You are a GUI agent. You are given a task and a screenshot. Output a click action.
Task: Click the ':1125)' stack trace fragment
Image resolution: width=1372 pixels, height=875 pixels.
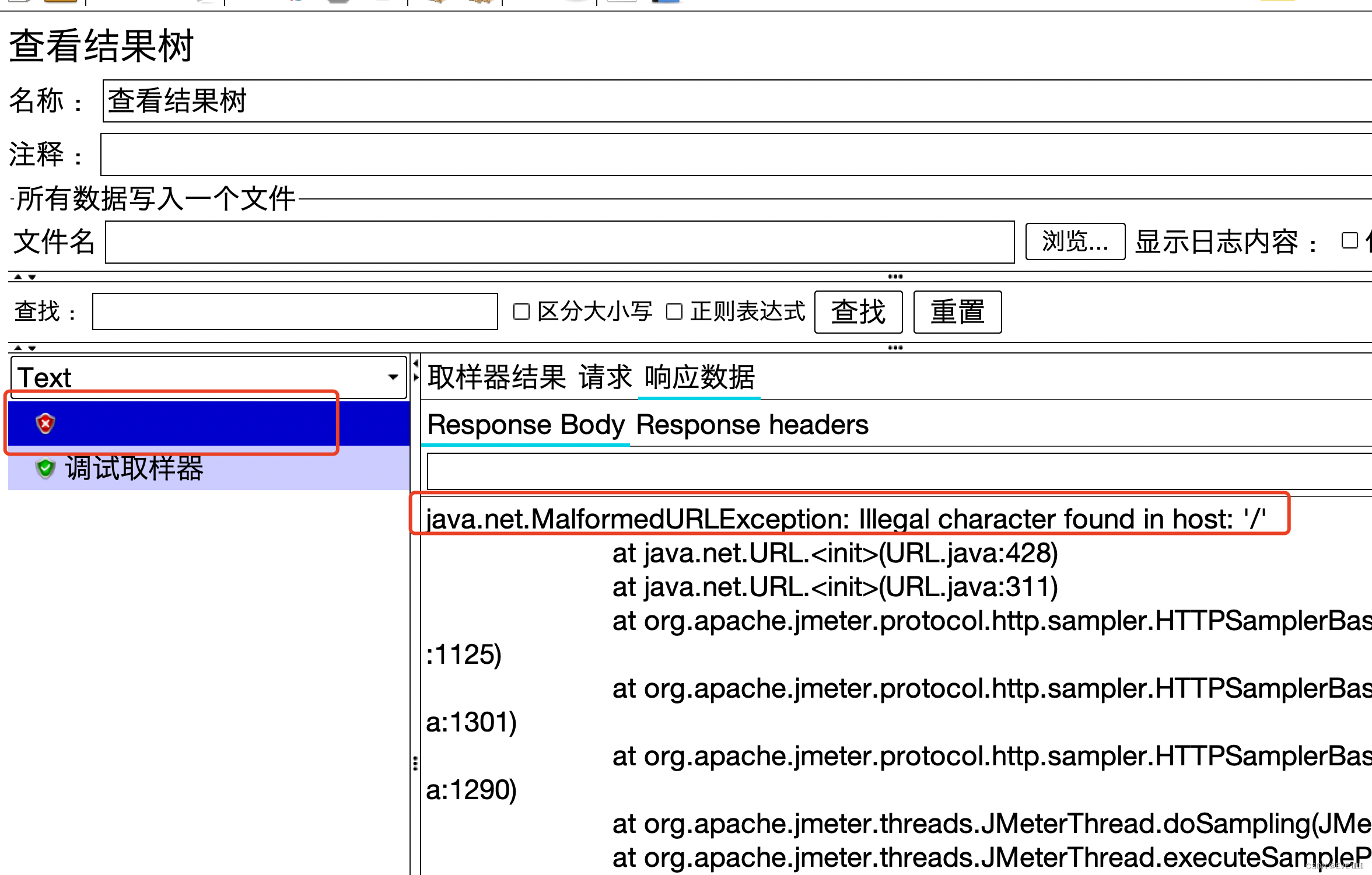pos(464,654)
